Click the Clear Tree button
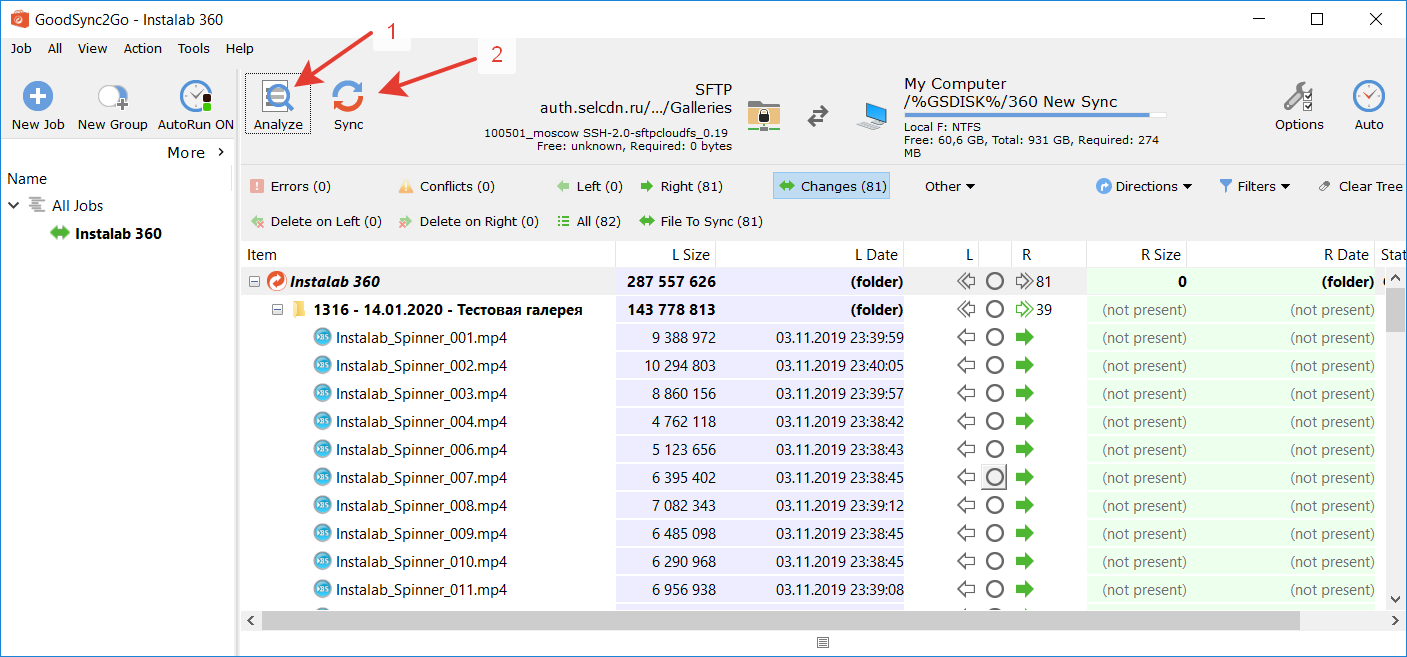 (1360, 186)
